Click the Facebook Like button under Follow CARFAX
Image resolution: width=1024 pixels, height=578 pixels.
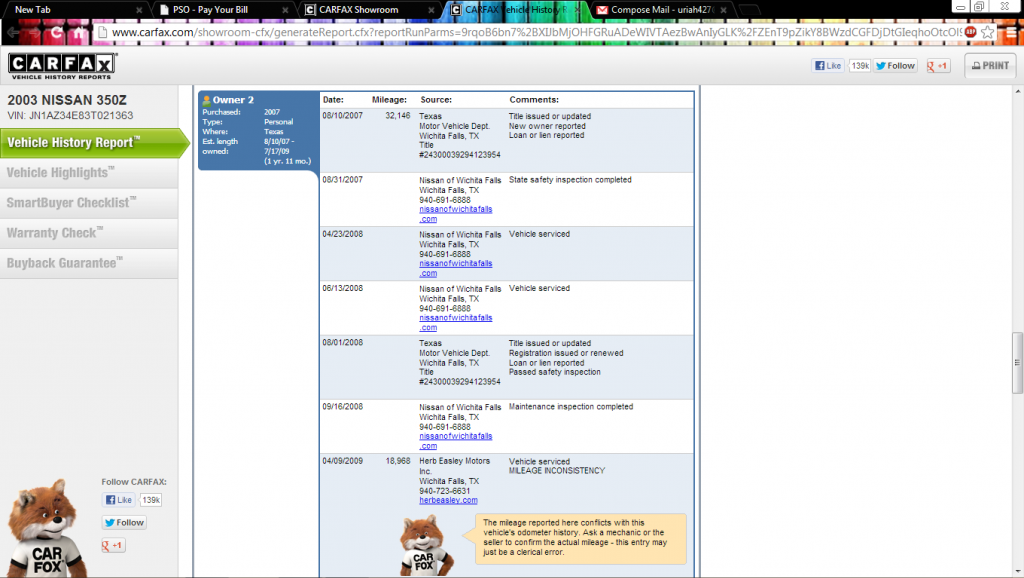tap(118, 500)
